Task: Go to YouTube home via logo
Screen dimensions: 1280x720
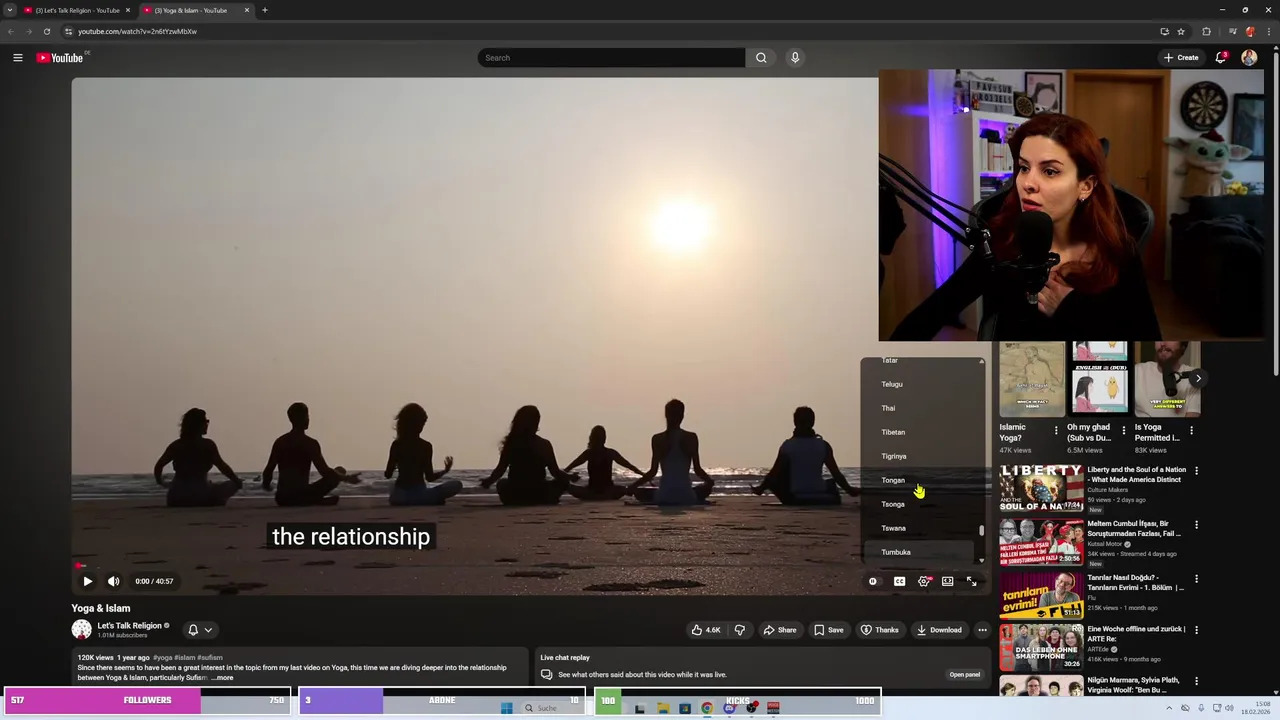Action: click(x=60, y=58)
